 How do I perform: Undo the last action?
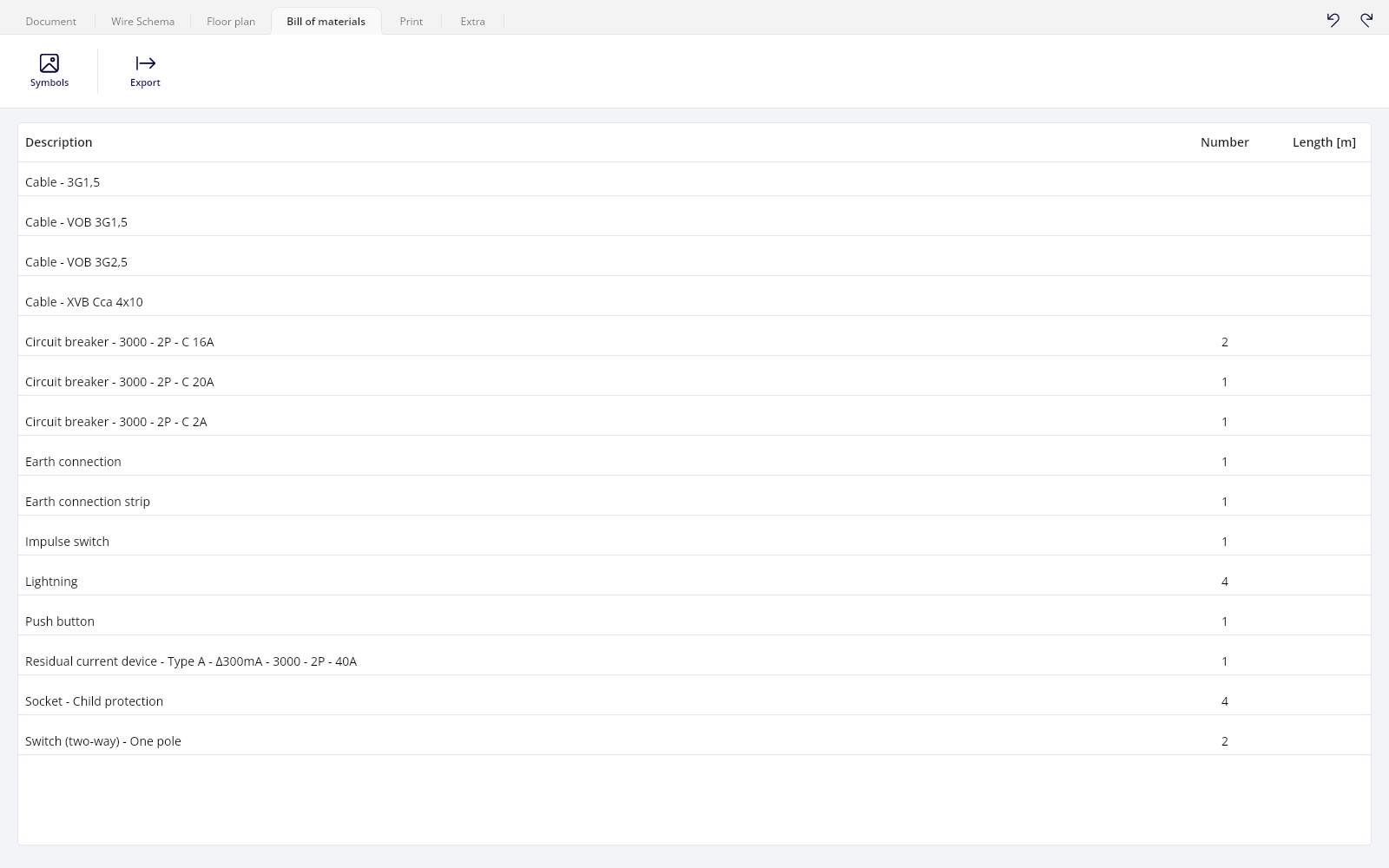(x=1333, y=20)
